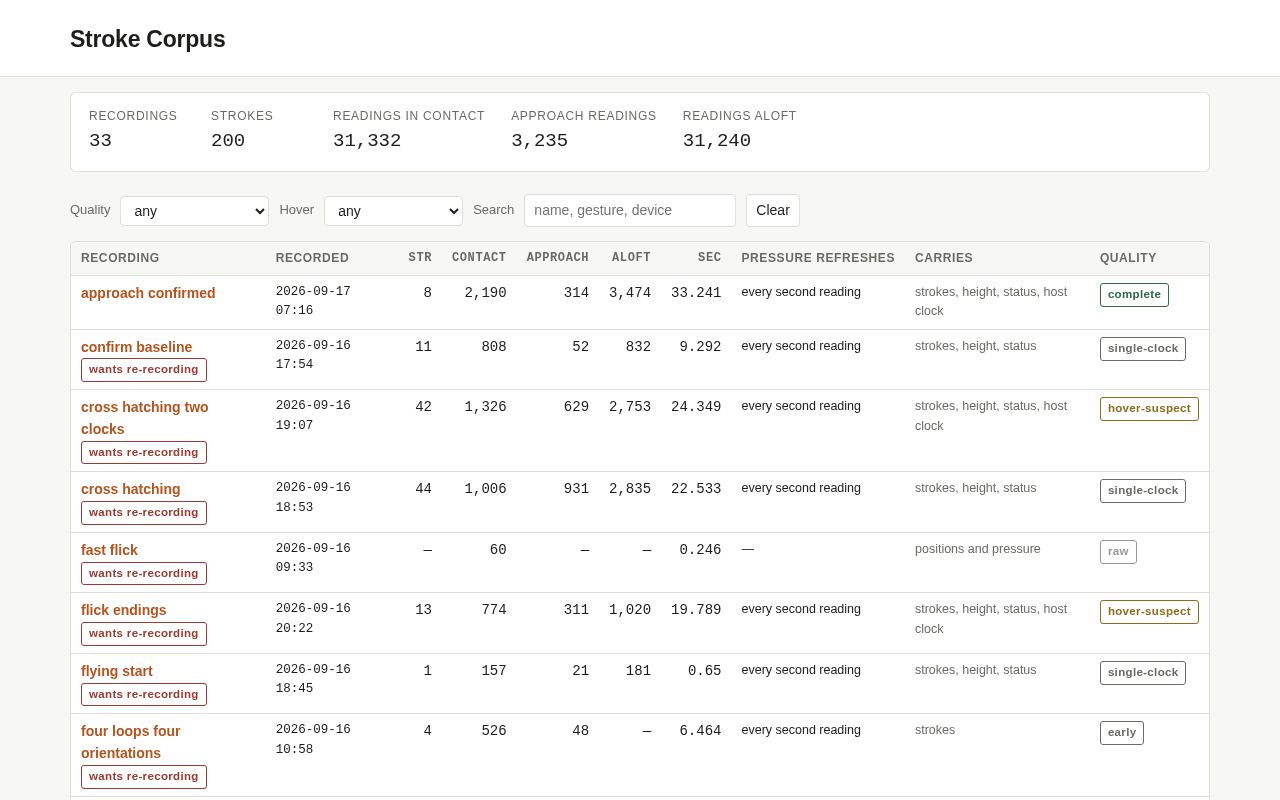Click wants re-recording tag under confirm baseline
Viewport: 1280px width, 800px height.
[x=144, y=370]
